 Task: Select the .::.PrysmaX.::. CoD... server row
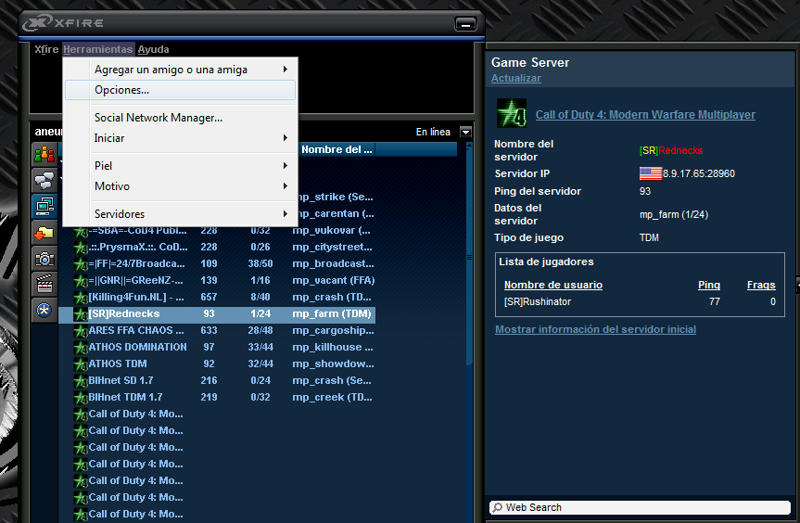pyautogui.click(x=217, y=247)
